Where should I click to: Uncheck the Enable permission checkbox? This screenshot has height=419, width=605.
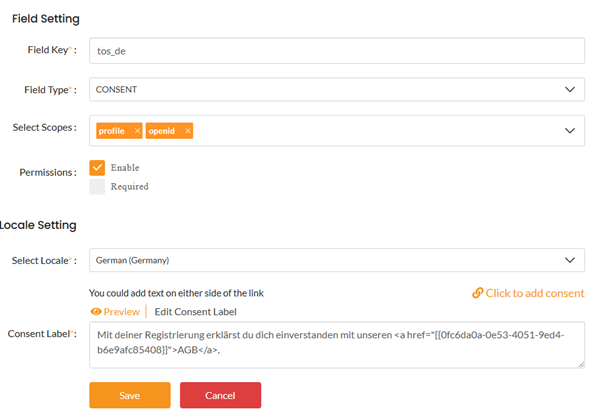point(97,167)
